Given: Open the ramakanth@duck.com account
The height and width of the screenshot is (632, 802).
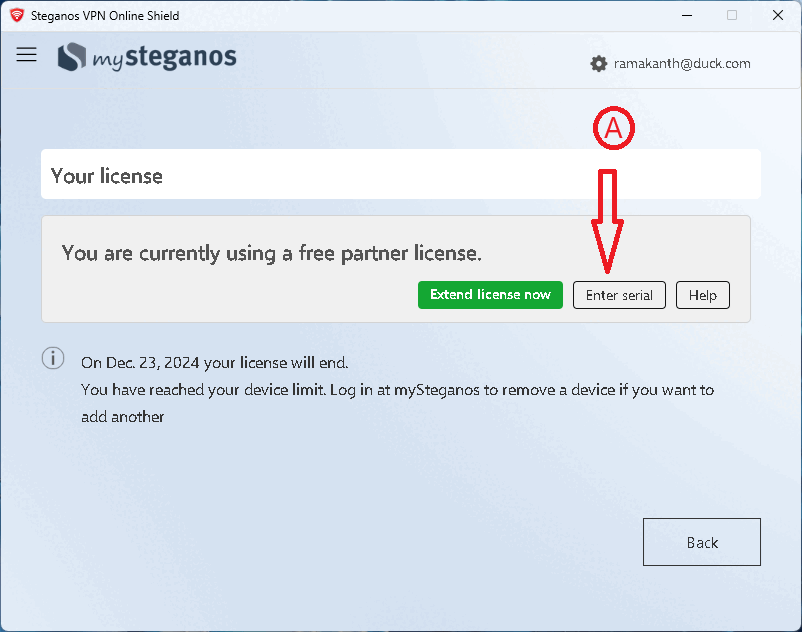Looking at the screenshot, I should click(x=682, y=64).
